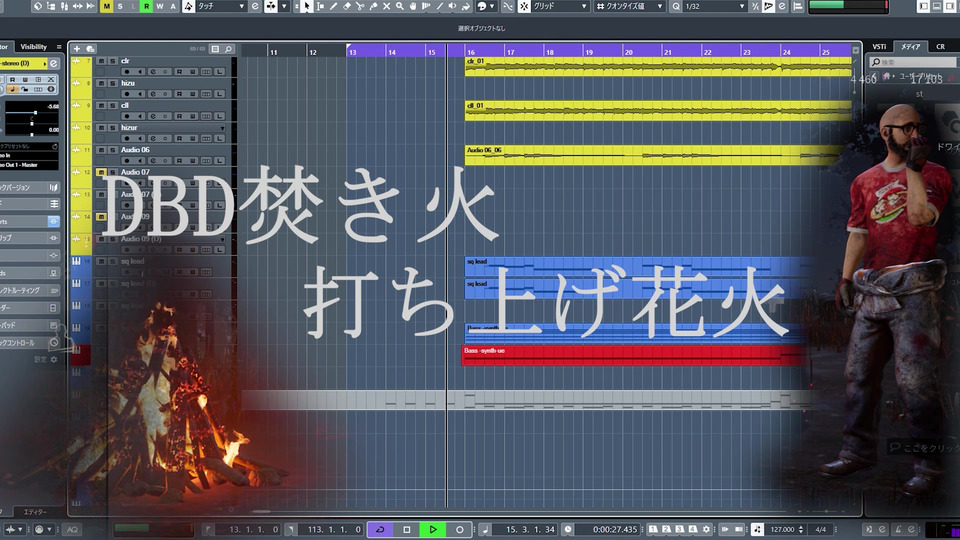This screenshot has height=540, width=960.
Task: Open auto-scroll settings dropdown arrow
Action: click(284, 6)
